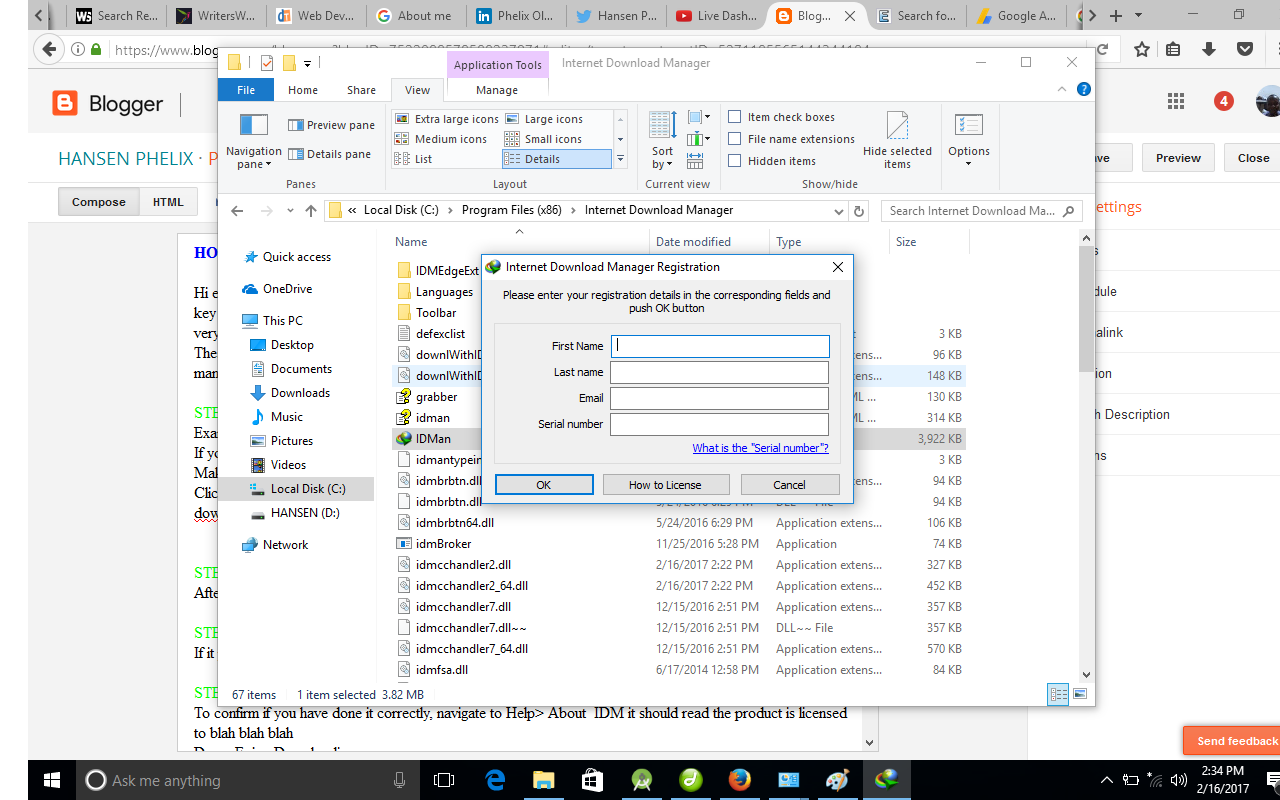Click the How to License button

point(665,485)
